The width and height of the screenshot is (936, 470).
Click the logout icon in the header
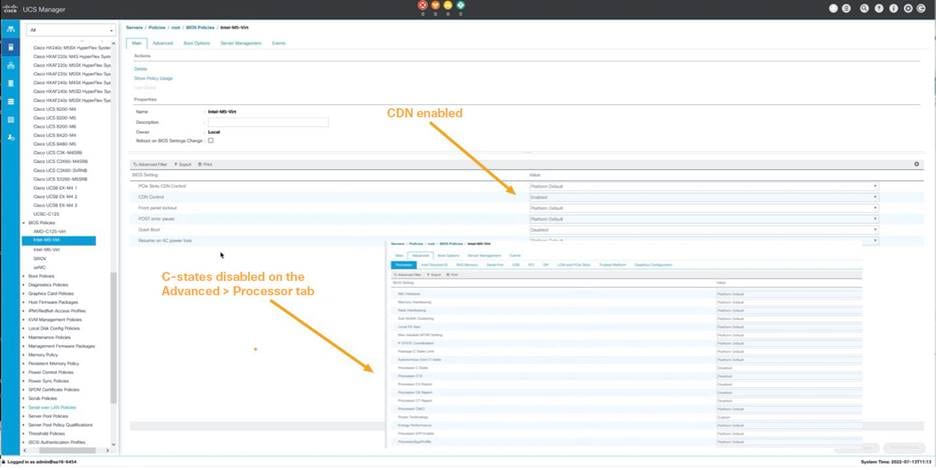pos(923,8)
